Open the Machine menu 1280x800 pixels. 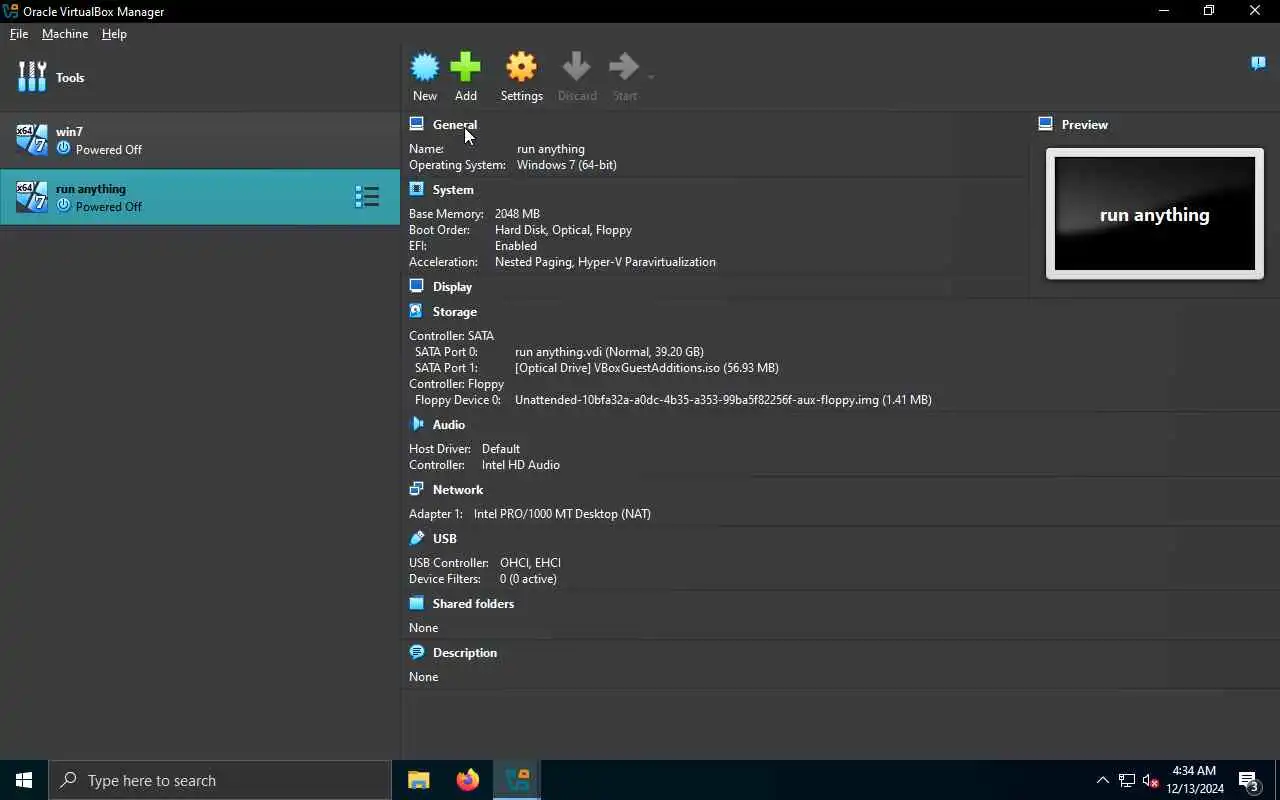pyautogui.click(x=65, y=34)
